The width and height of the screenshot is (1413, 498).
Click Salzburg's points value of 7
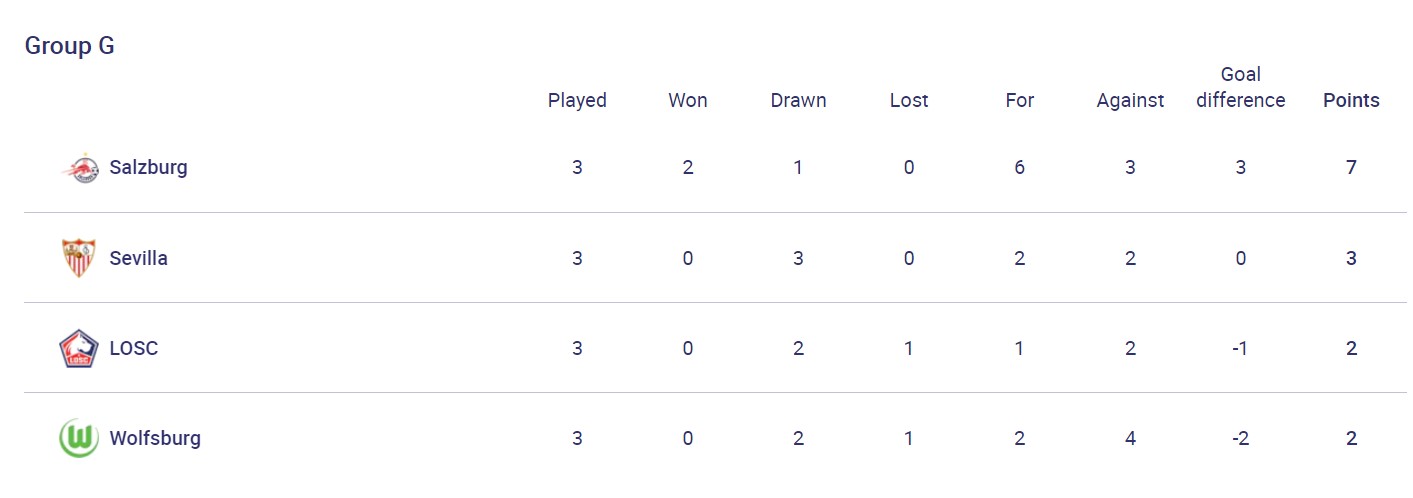[1351, 167]
